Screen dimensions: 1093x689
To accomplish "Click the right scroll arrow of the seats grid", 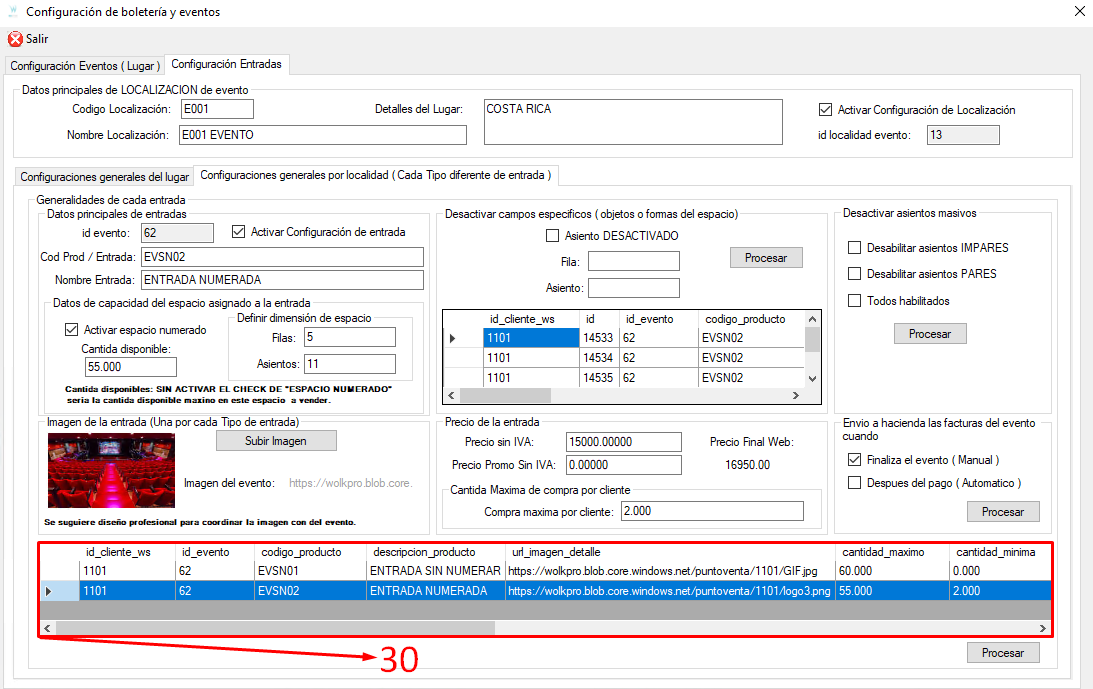I will click(796, 395).
